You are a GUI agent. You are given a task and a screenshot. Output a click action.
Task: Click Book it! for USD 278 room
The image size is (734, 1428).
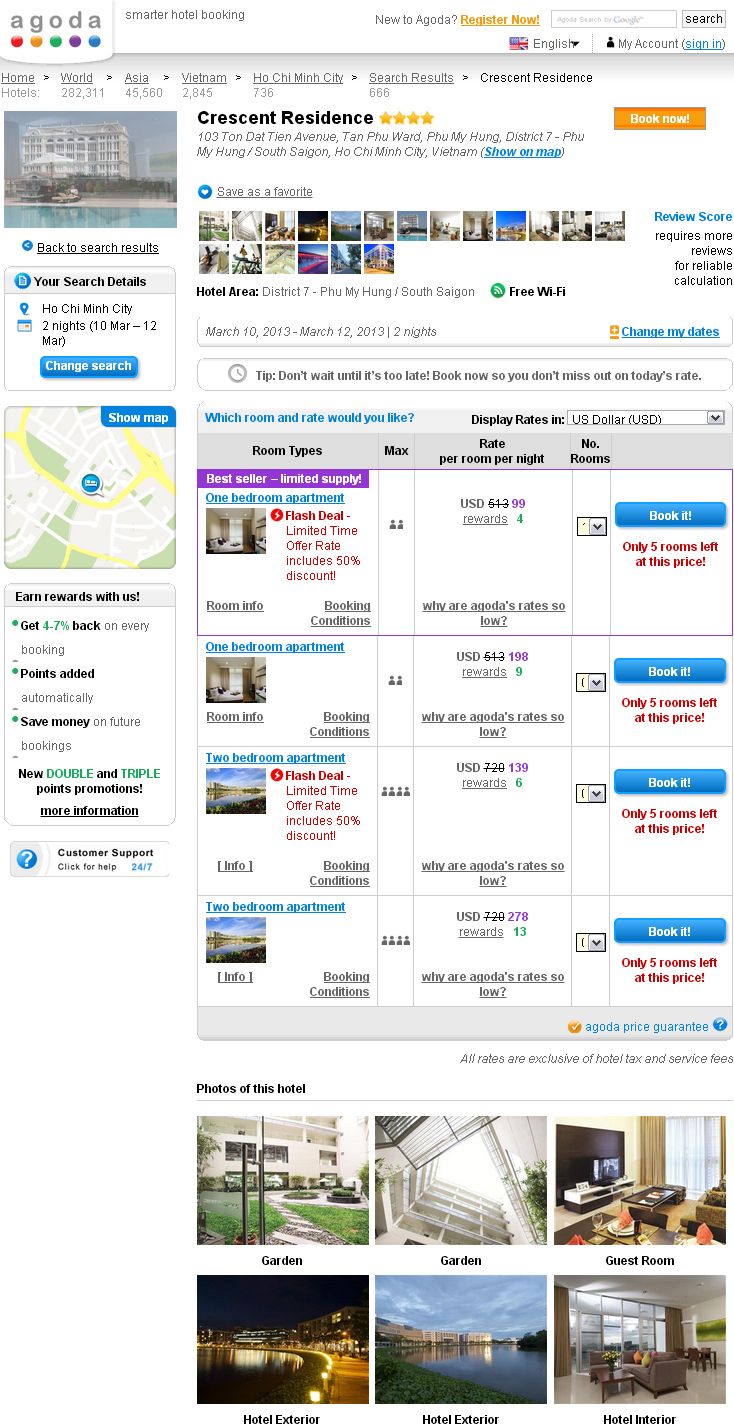pyautogui.click(x=670, y=931)
